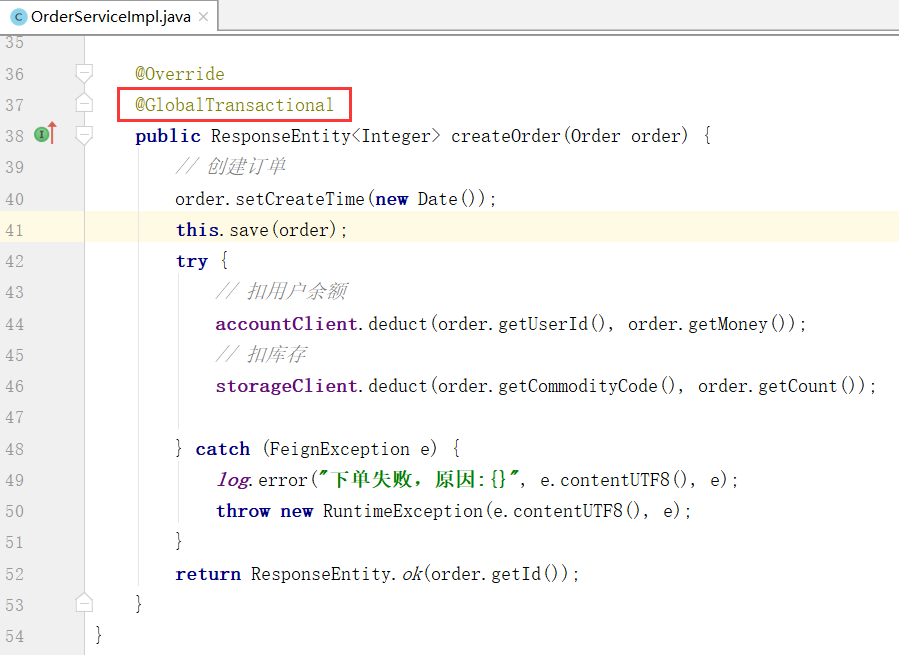Click the string "下单失败，原因:{}"
Image resolution: width=899 pixels, height=655 pixels.
[x=418, y=479]
